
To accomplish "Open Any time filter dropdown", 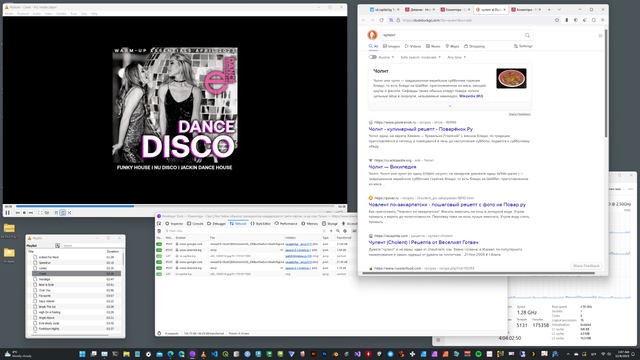I will coord(456,57).
